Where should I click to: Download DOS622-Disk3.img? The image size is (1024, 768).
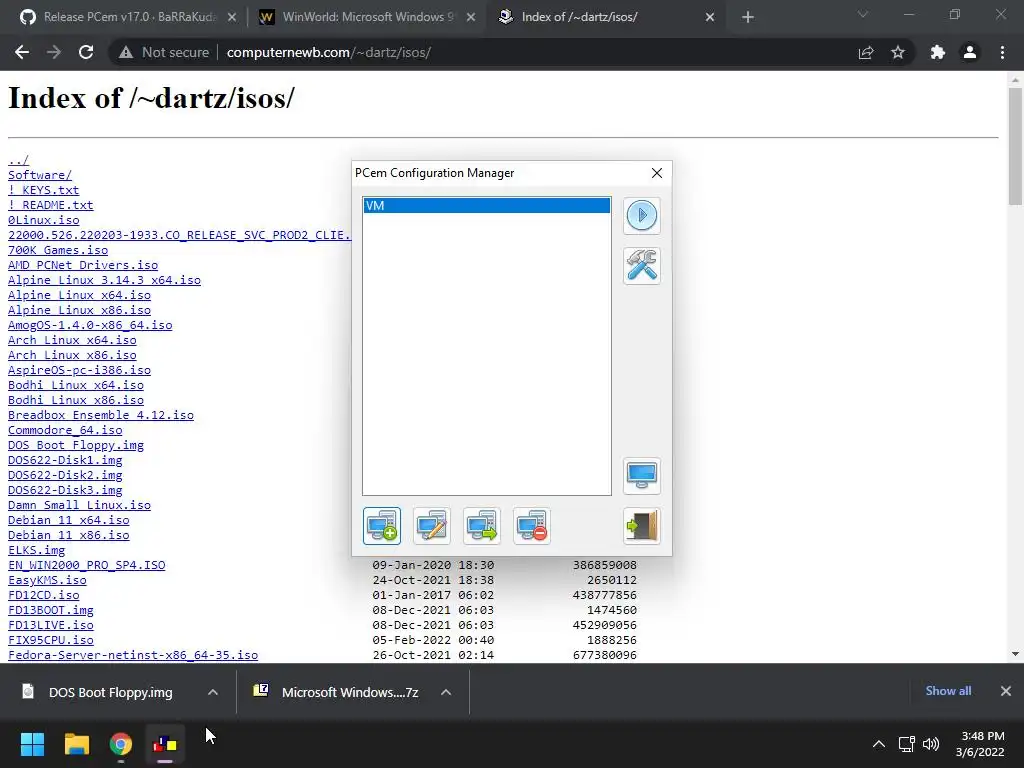65,490
